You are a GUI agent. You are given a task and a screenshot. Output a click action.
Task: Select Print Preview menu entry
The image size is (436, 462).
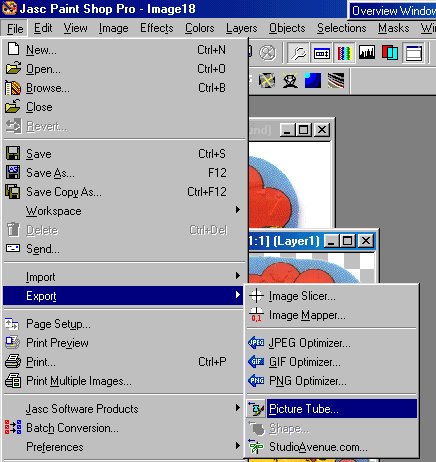tap(123, 343)
